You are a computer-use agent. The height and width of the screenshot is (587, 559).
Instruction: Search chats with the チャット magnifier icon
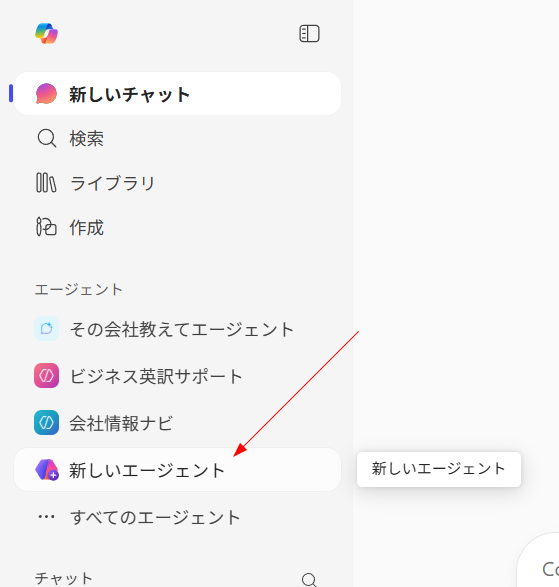click(x=309, y=580)
